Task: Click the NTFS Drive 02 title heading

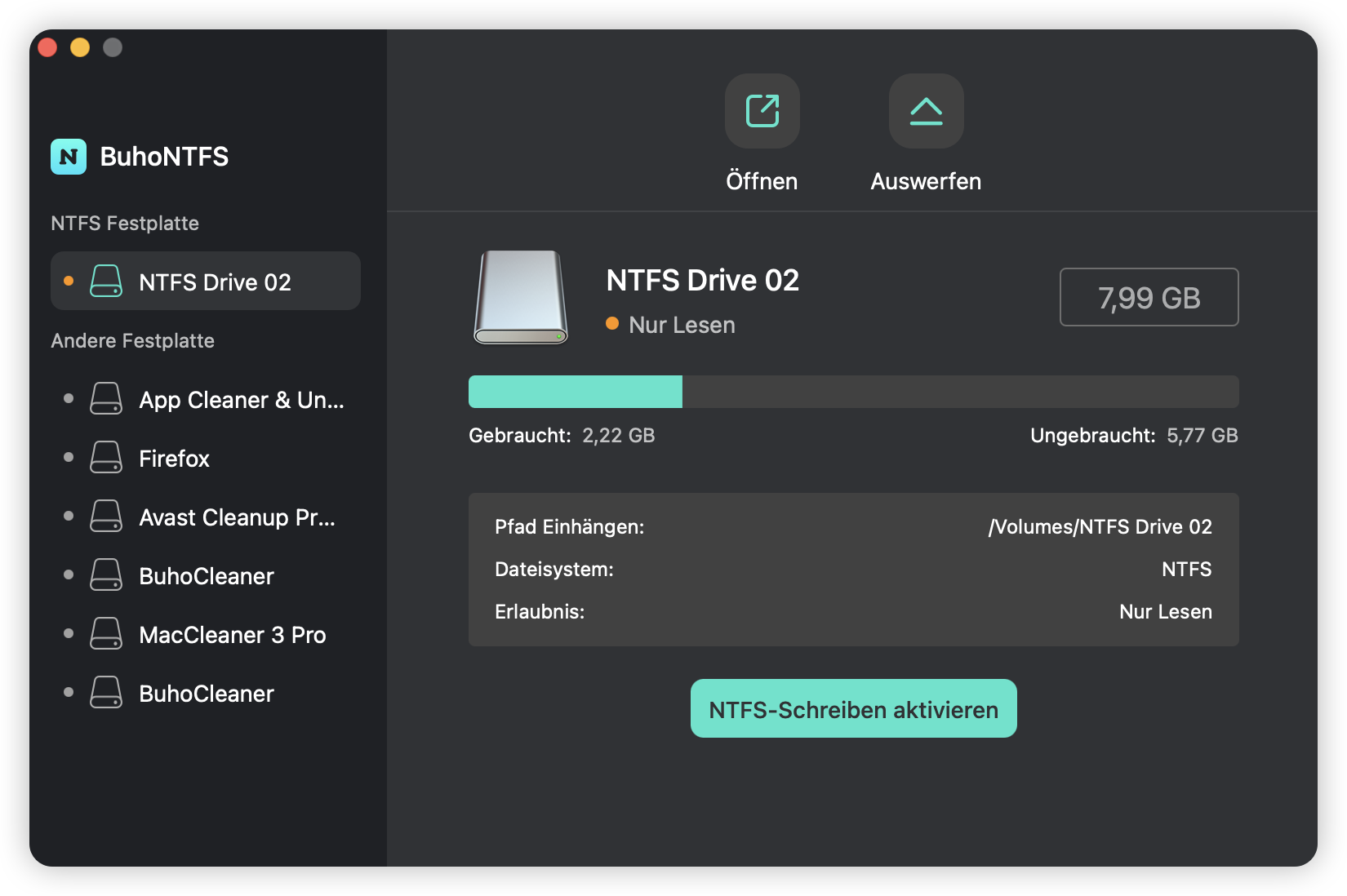Action: [702, 280]
